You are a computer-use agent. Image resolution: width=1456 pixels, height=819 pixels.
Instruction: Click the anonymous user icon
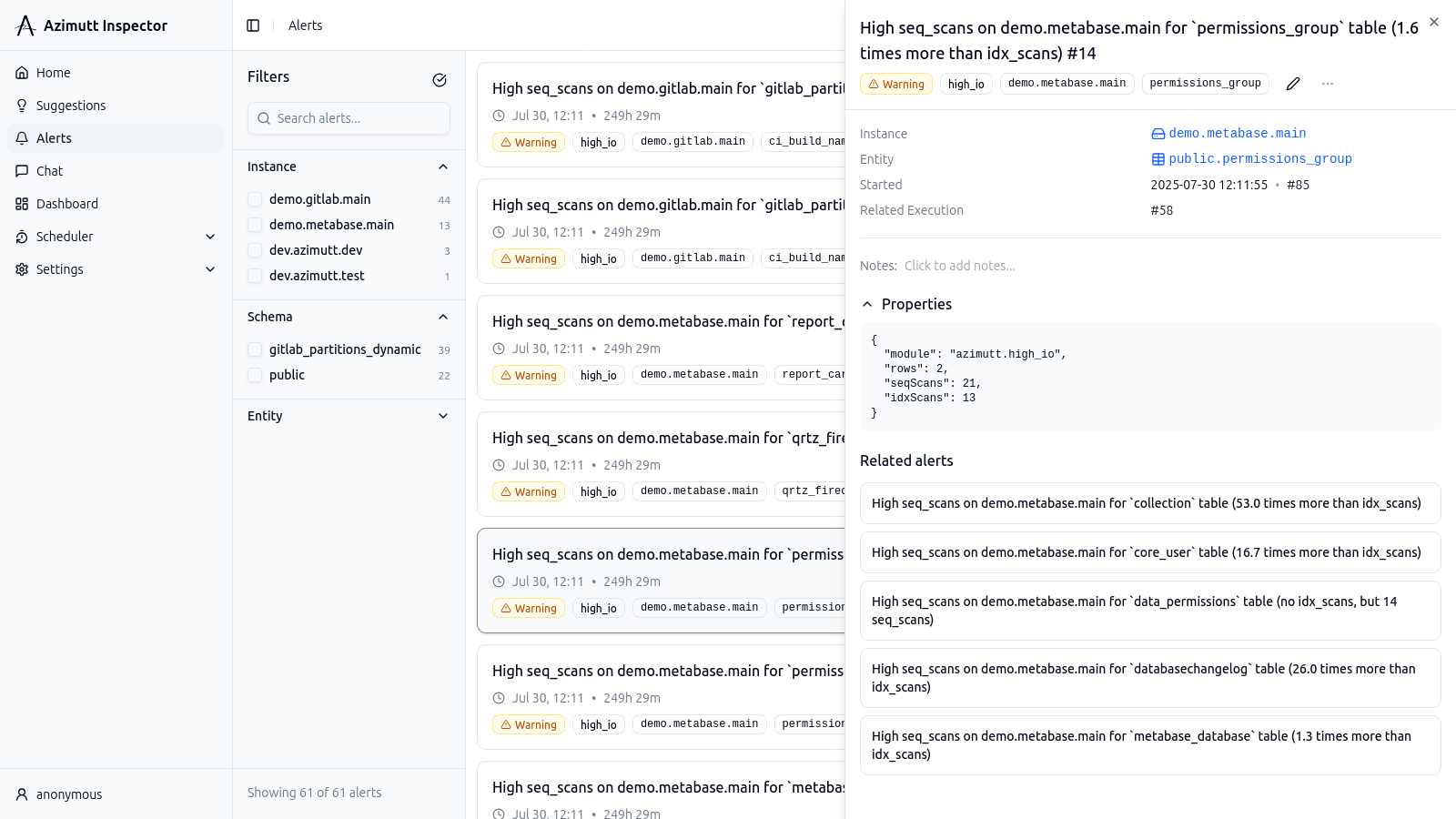click(x=22, y=794)
